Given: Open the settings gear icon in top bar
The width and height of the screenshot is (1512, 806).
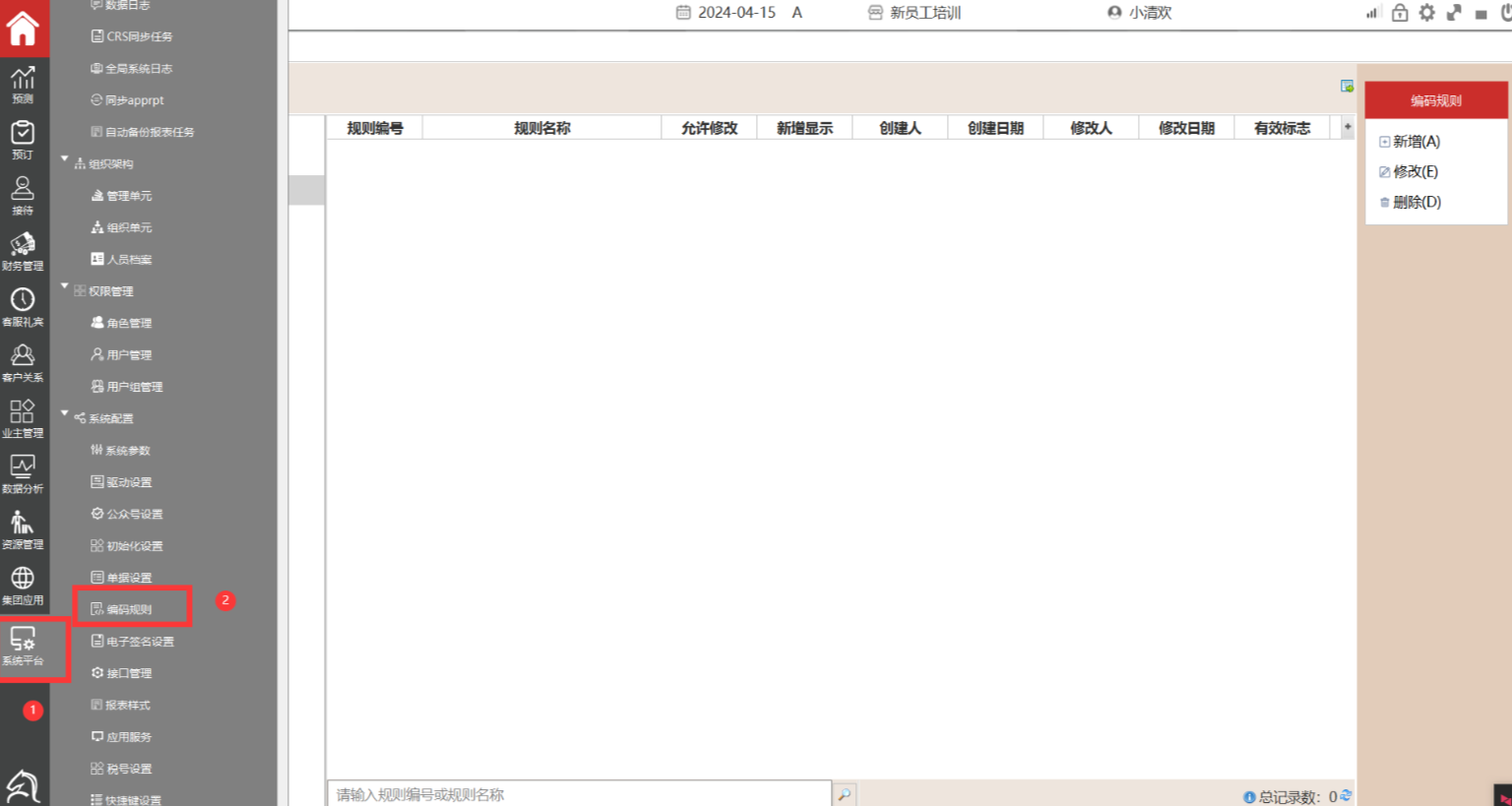Looking at the screenshot, I should 1426,13.
